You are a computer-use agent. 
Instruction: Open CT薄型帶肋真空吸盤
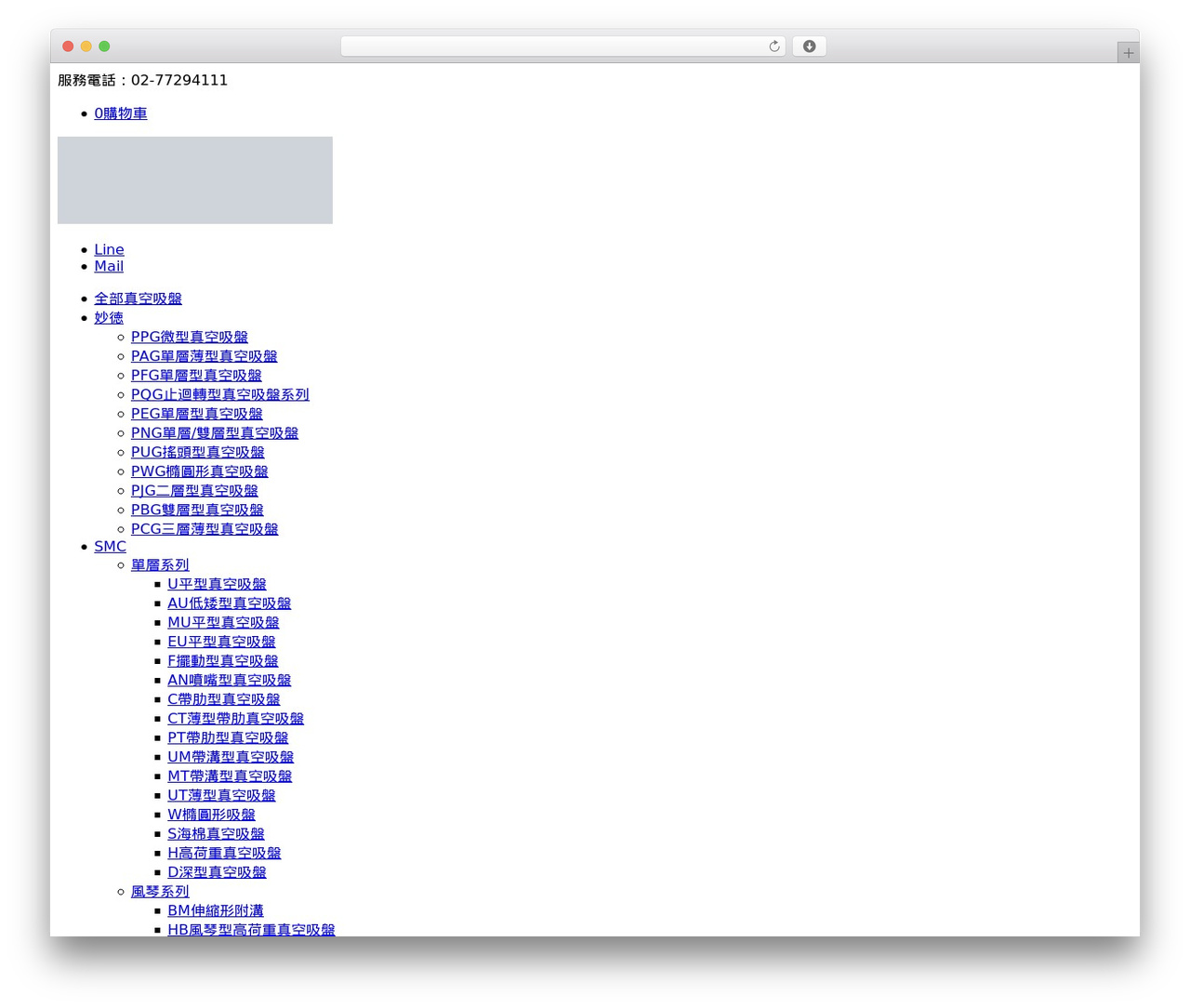point(236,718)
